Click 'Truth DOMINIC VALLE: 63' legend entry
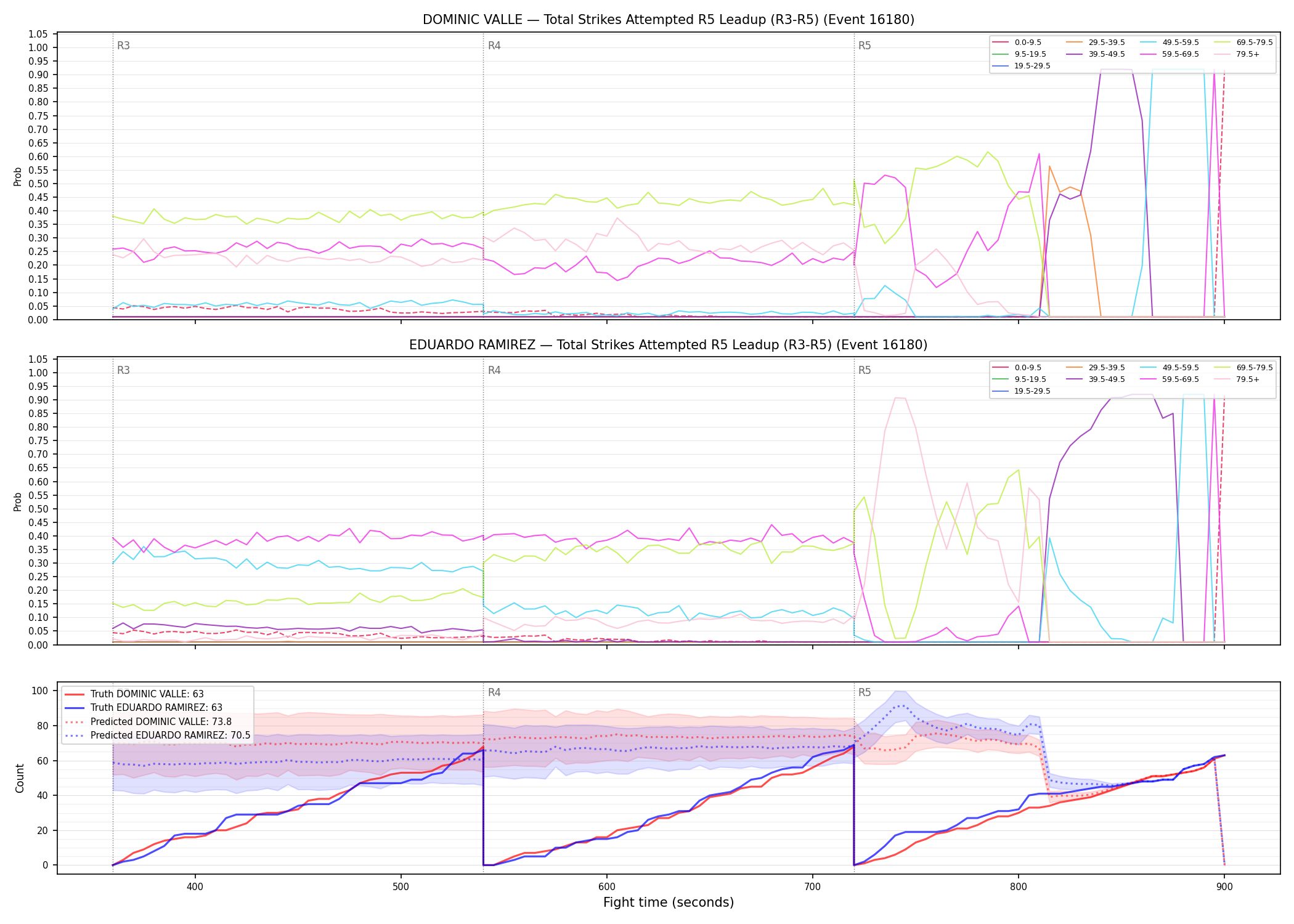This screenshot has height=924, width=1294. click(134, 694)
